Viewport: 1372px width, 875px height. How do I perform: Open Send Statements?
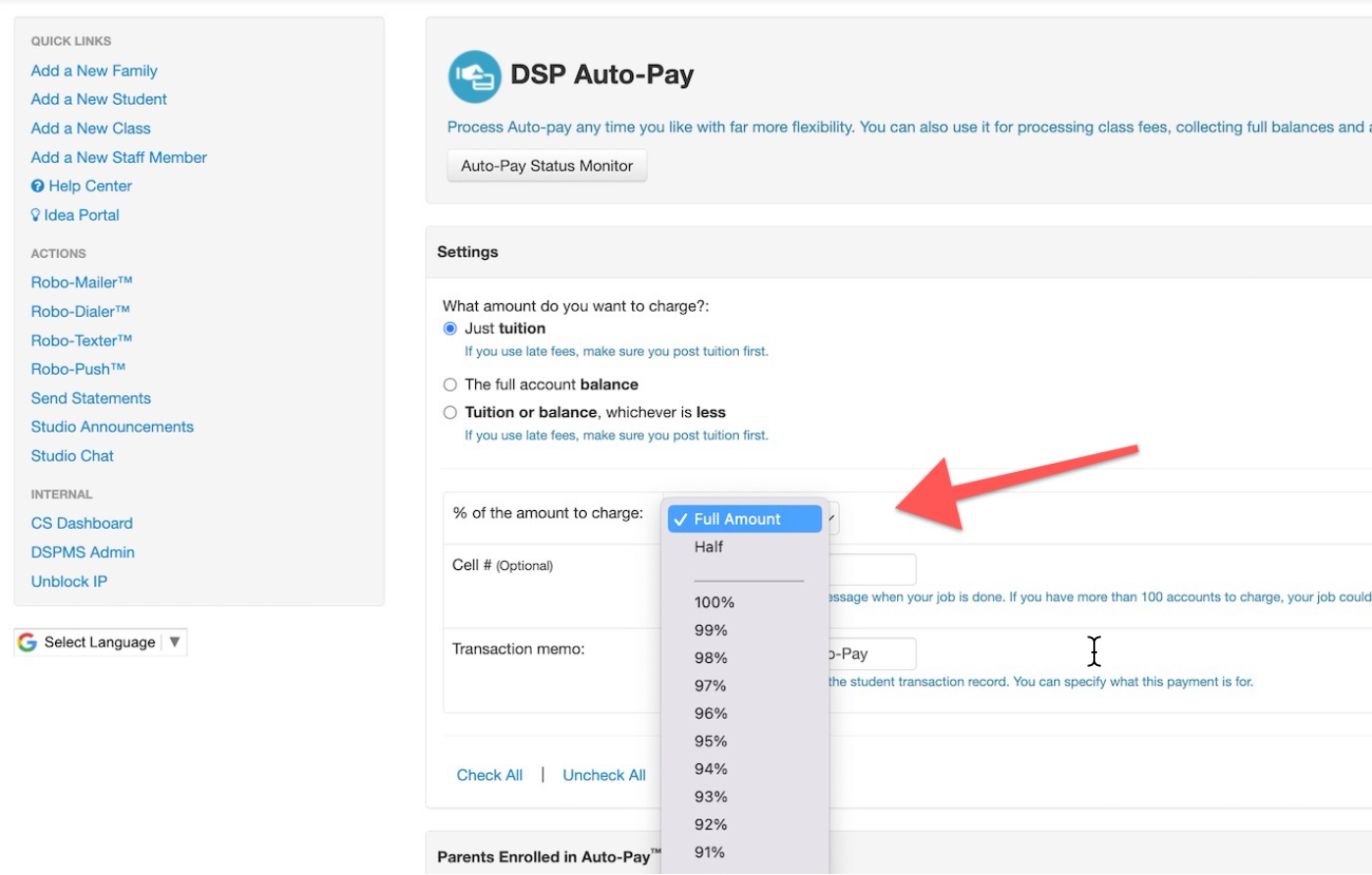91,398
